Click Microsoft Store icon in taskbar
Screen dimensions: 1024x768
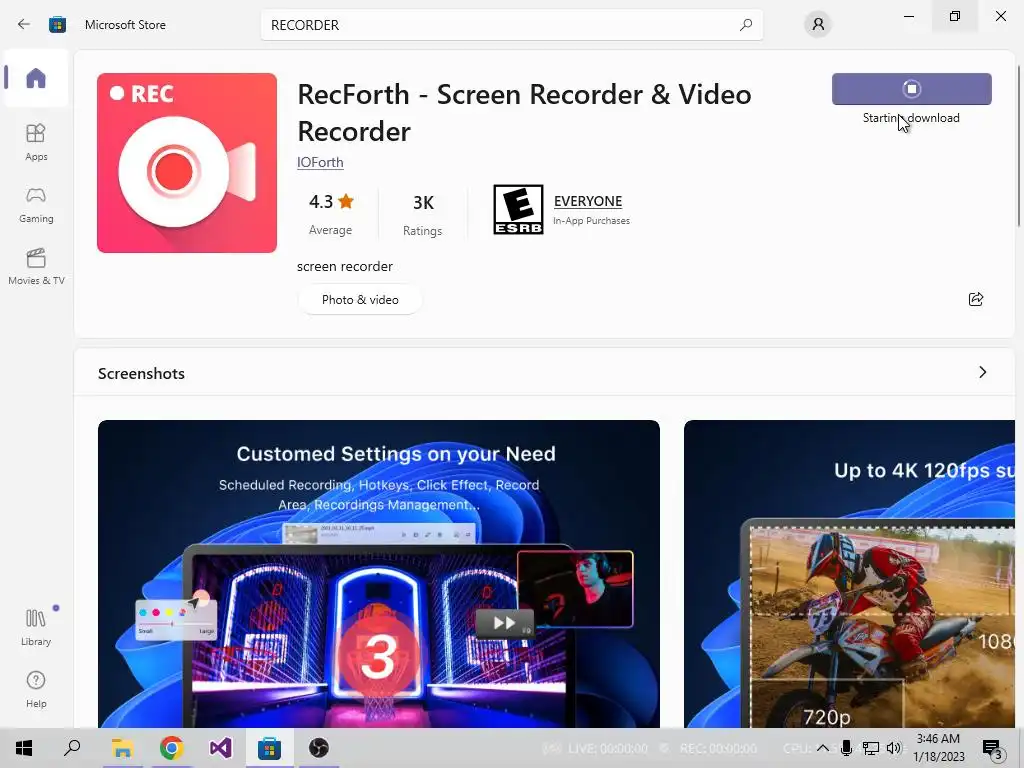[x=269, y=748]
